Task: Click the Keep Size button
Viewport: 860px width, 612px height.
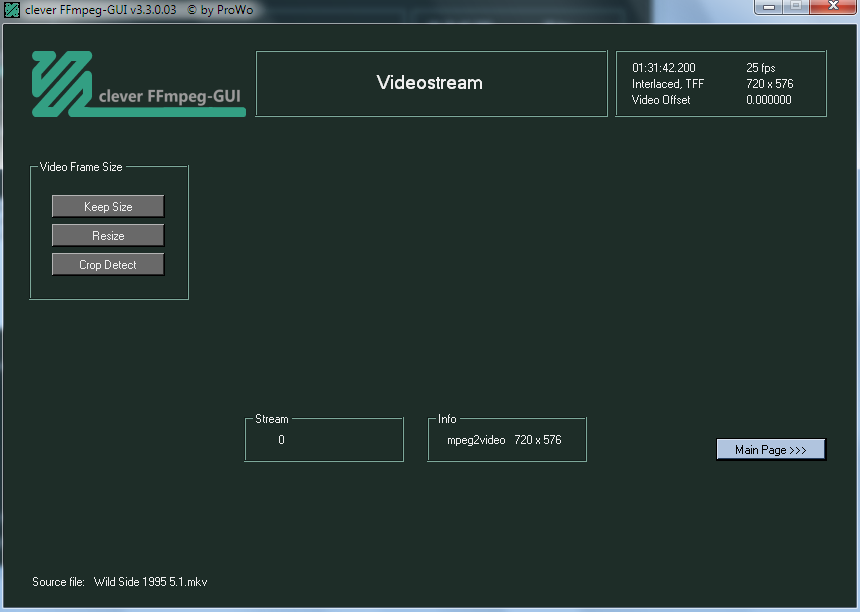Action: tap(108, 206)
